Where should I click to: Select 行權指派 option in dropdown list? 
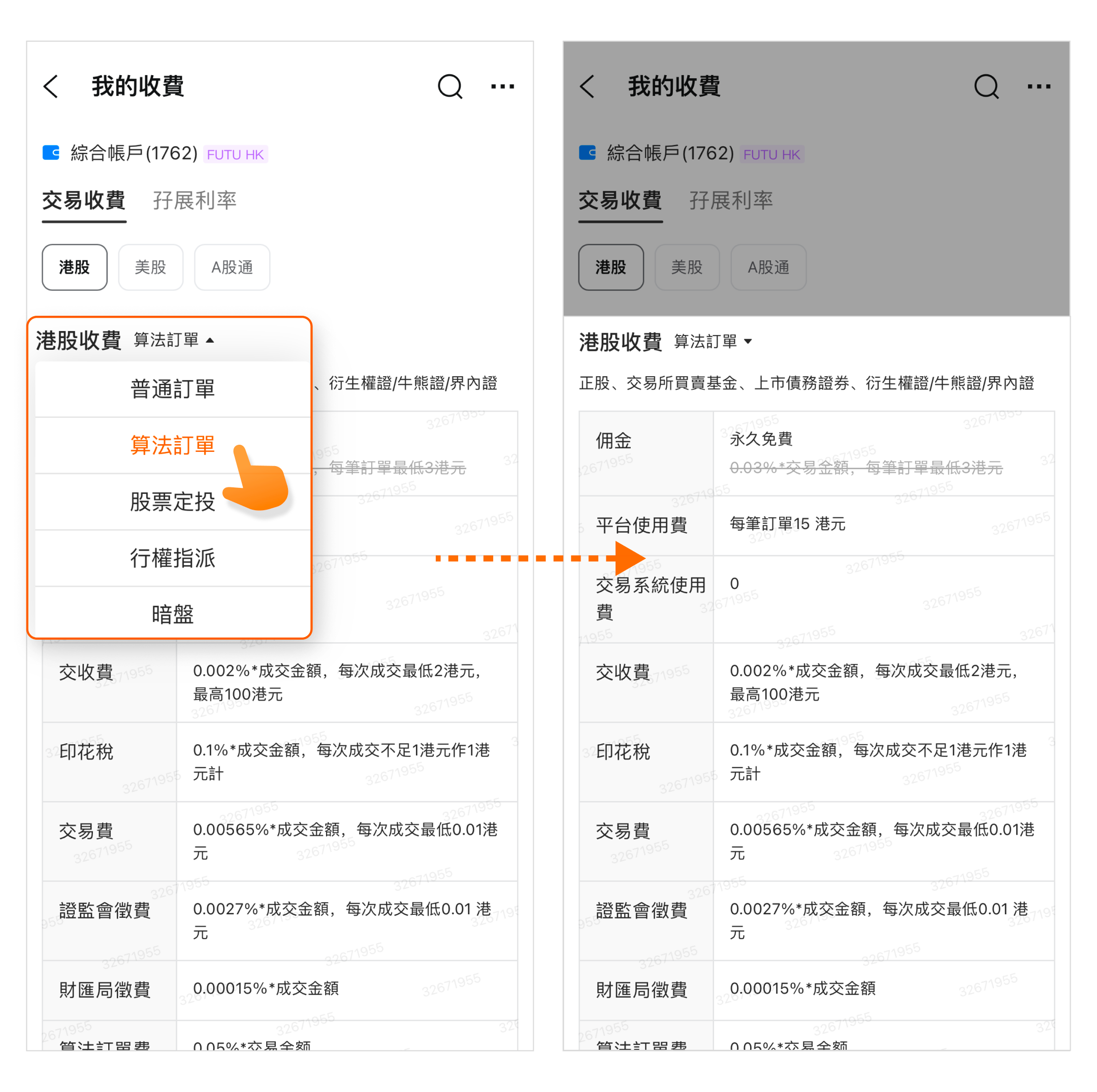pyautogui.click(x=173, y=558)
